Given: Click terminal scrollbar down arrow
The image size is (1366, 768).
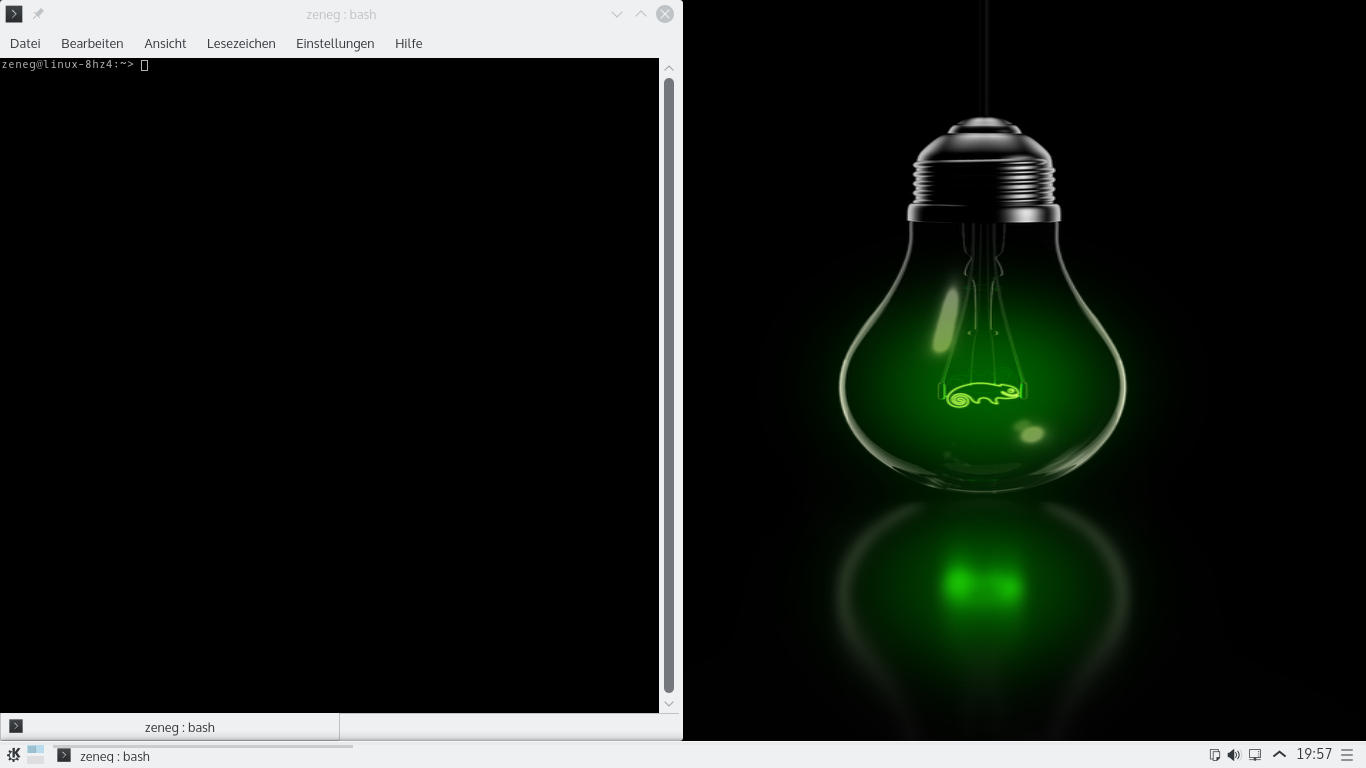Looking at the screenshot, I should click(669, 704).
